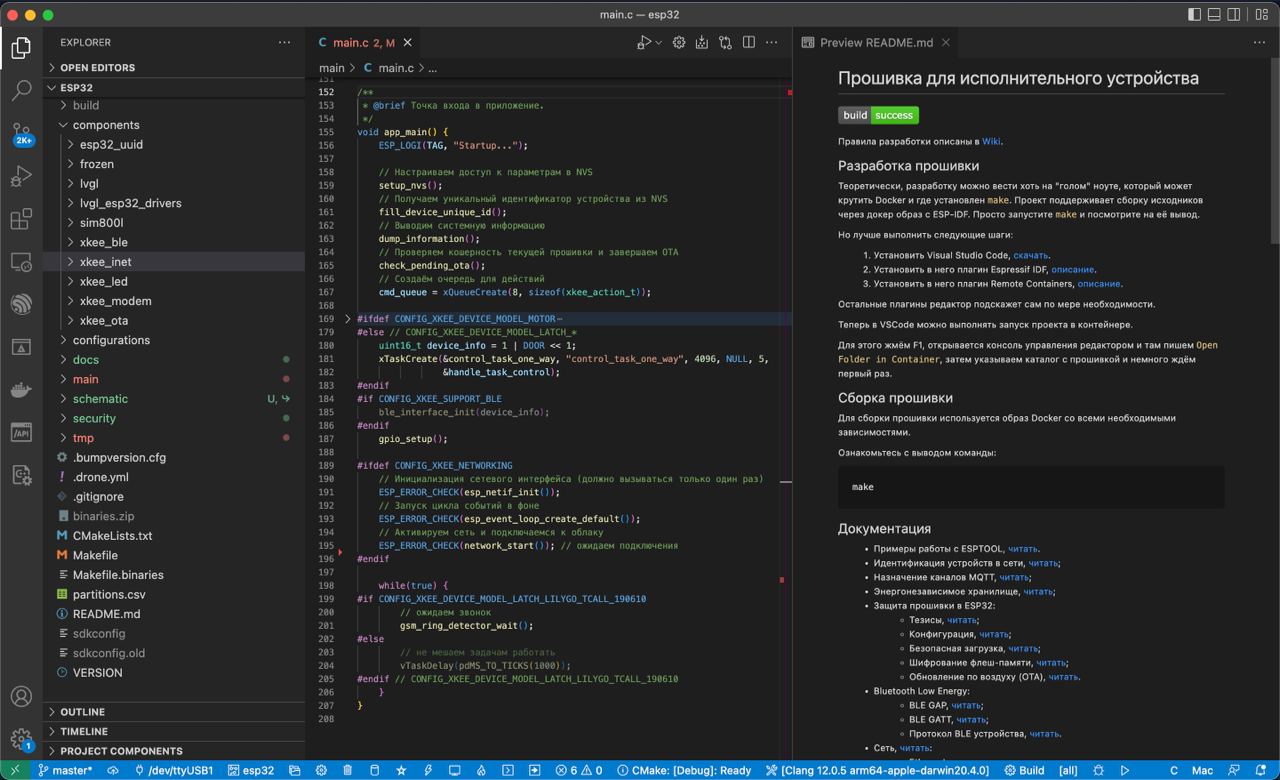Expand the xkee_modem folder
Viewport: 1280px width, 780px height.
point(115,301)
